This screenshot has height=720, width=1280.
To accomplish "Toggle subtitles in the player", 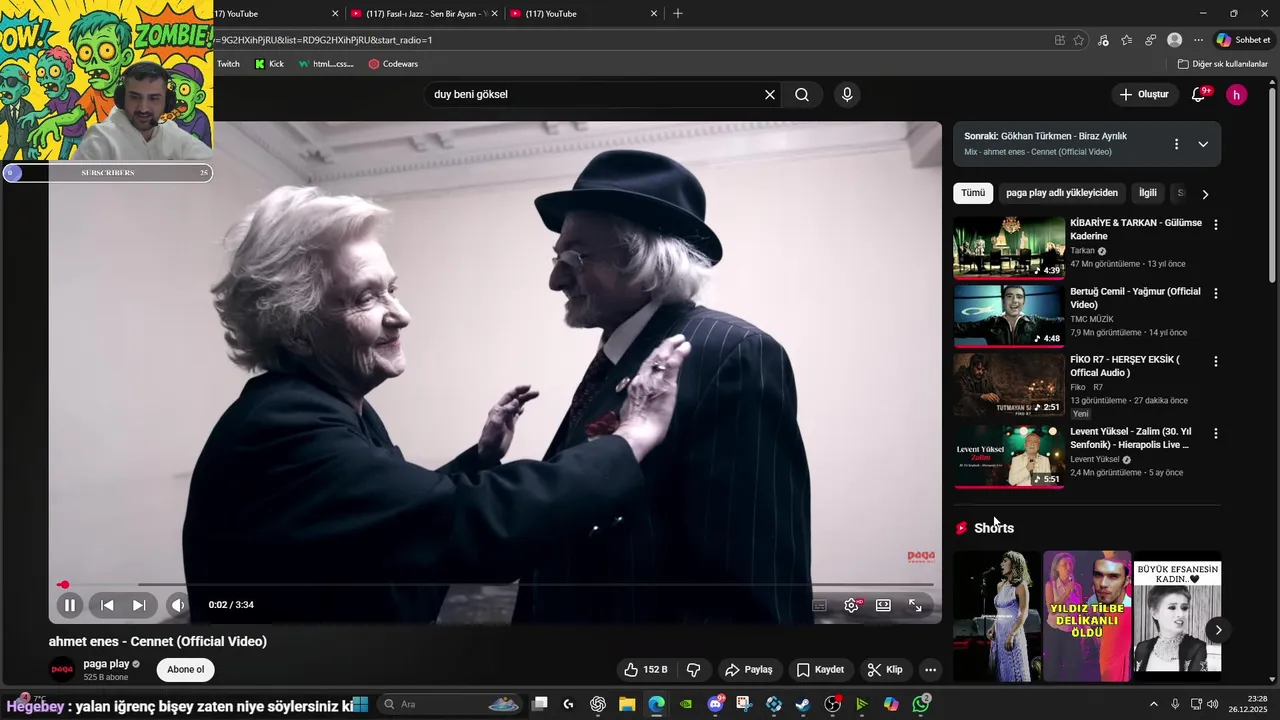I will point(819,605).
